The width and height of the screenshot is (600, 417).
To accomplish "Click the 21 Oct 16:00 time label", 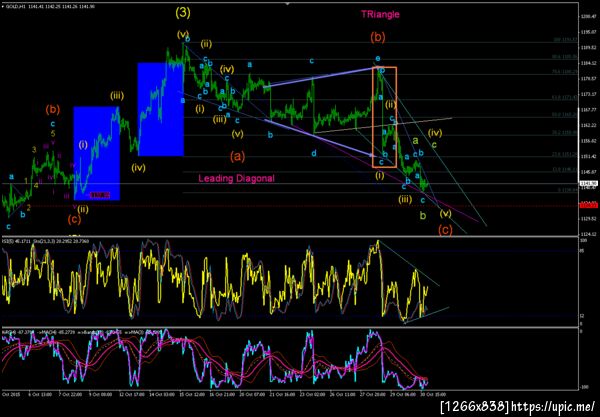I will [282, 394].
